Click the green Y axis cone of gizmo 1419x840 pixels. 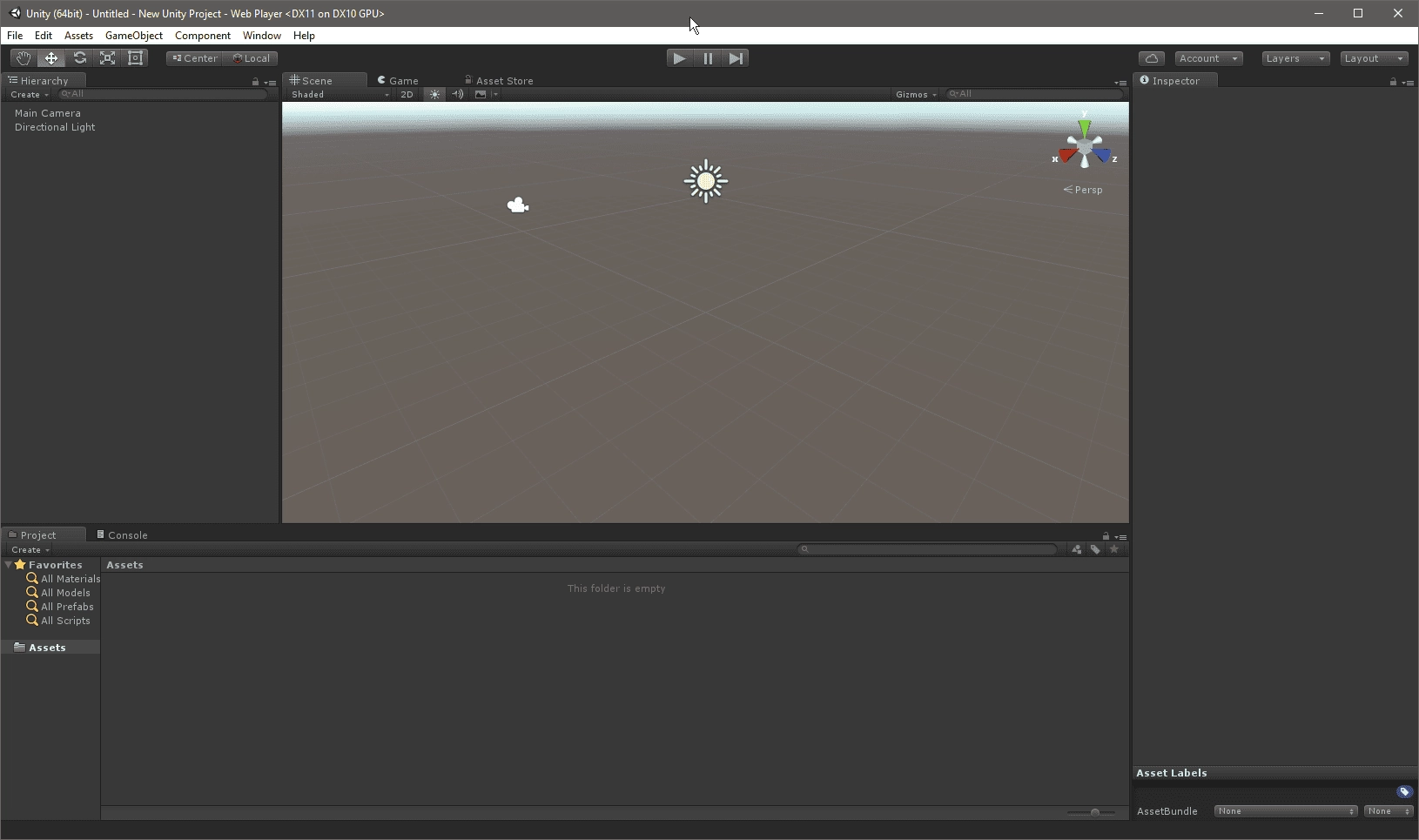[x=1084, y=129]
